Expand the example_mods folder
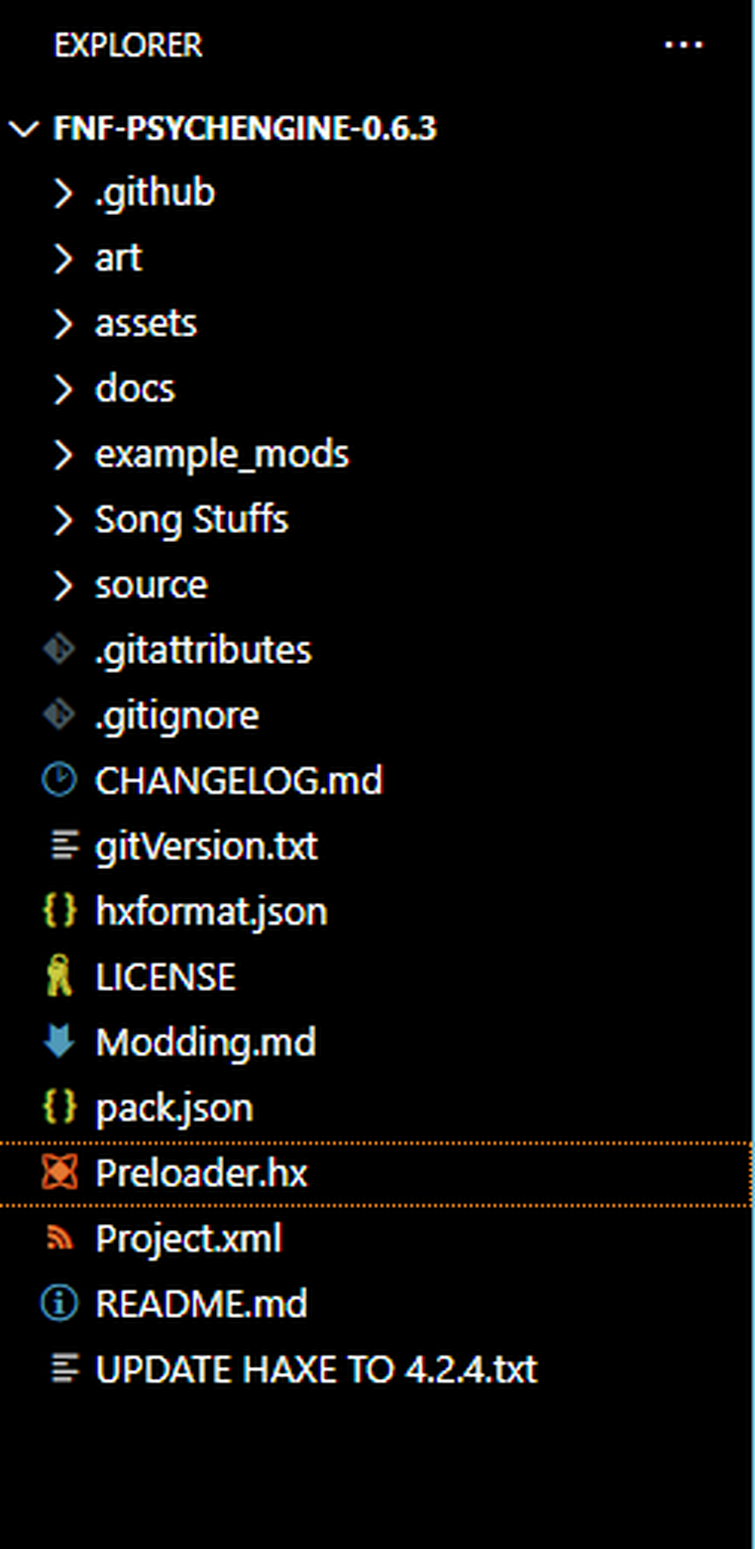This screenshot has height=1549, width=755. (377, 454)
